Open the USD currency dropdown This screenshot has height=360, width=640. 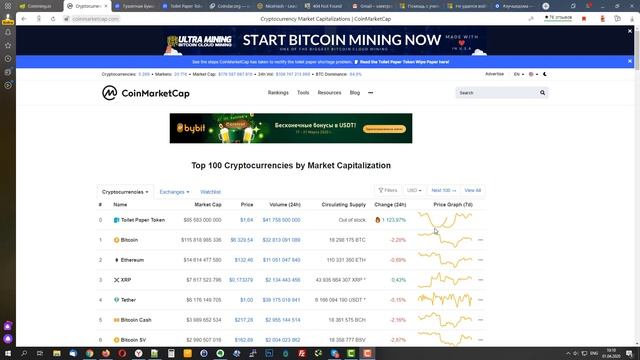pyautogui.click(x=414, y=190)
